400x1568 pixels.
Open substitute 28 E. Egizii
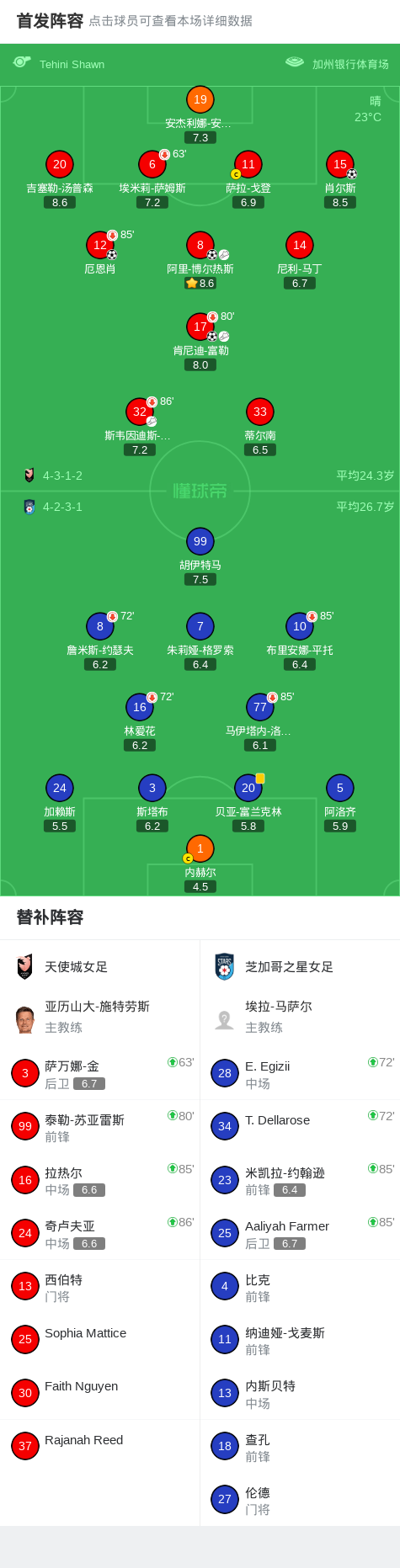point(225,1073)
